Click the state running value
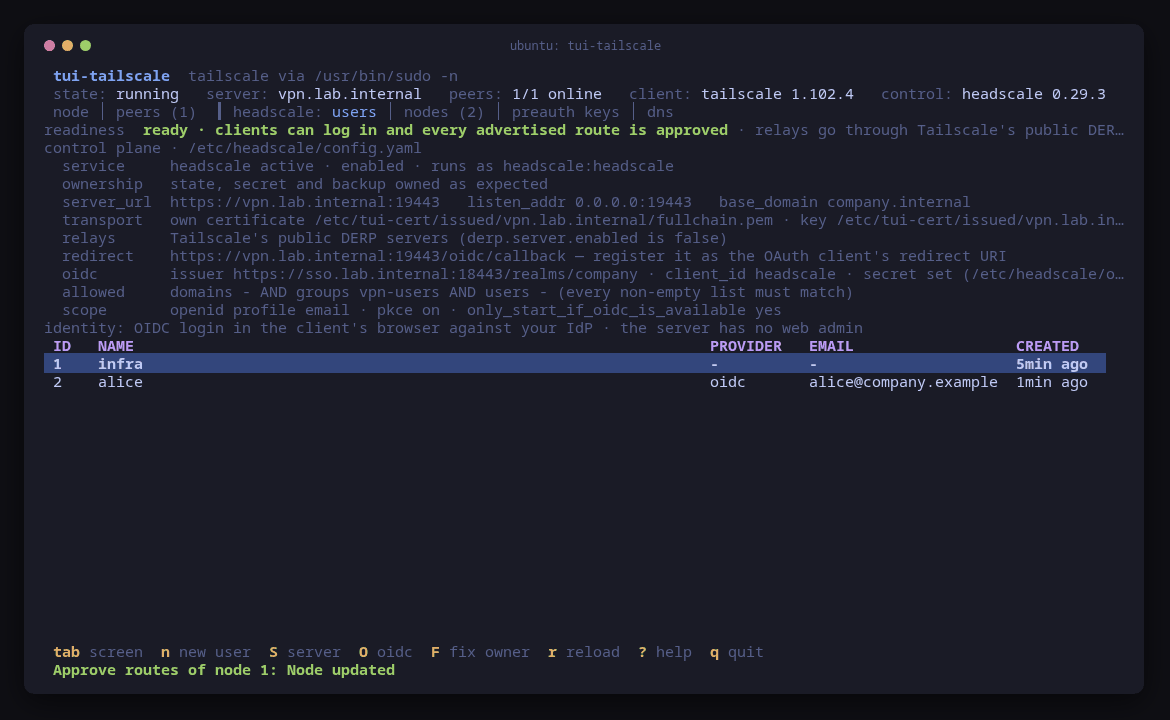The image size is (1170, 720). [x=147, y=94]
